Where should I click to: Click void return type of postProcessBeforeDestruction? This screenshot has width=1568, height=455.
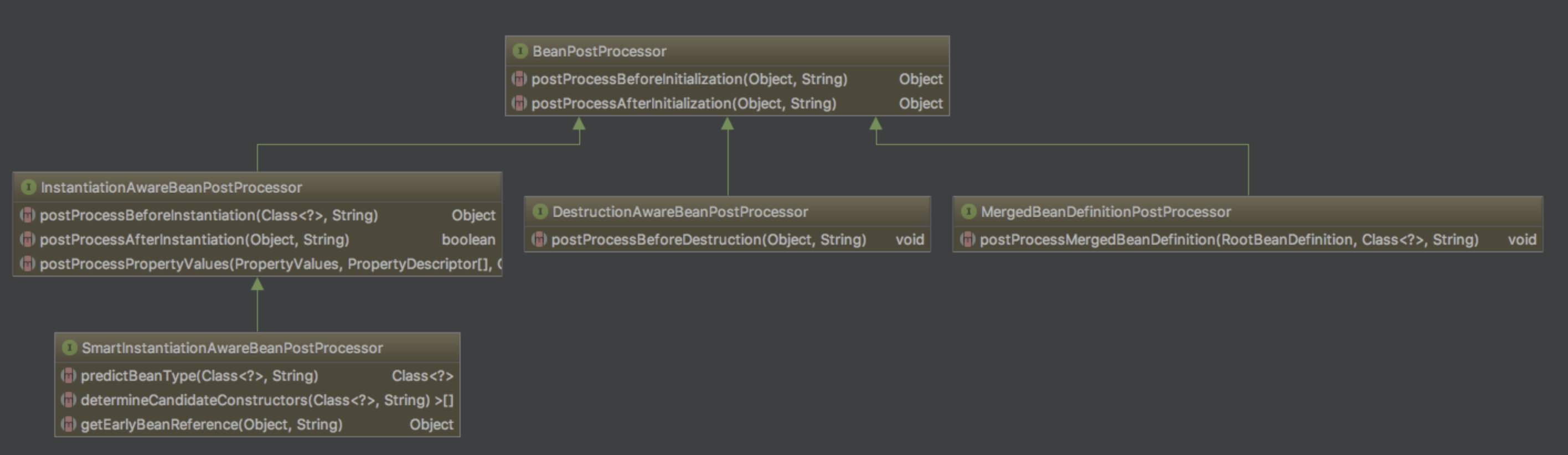(909, 240)
